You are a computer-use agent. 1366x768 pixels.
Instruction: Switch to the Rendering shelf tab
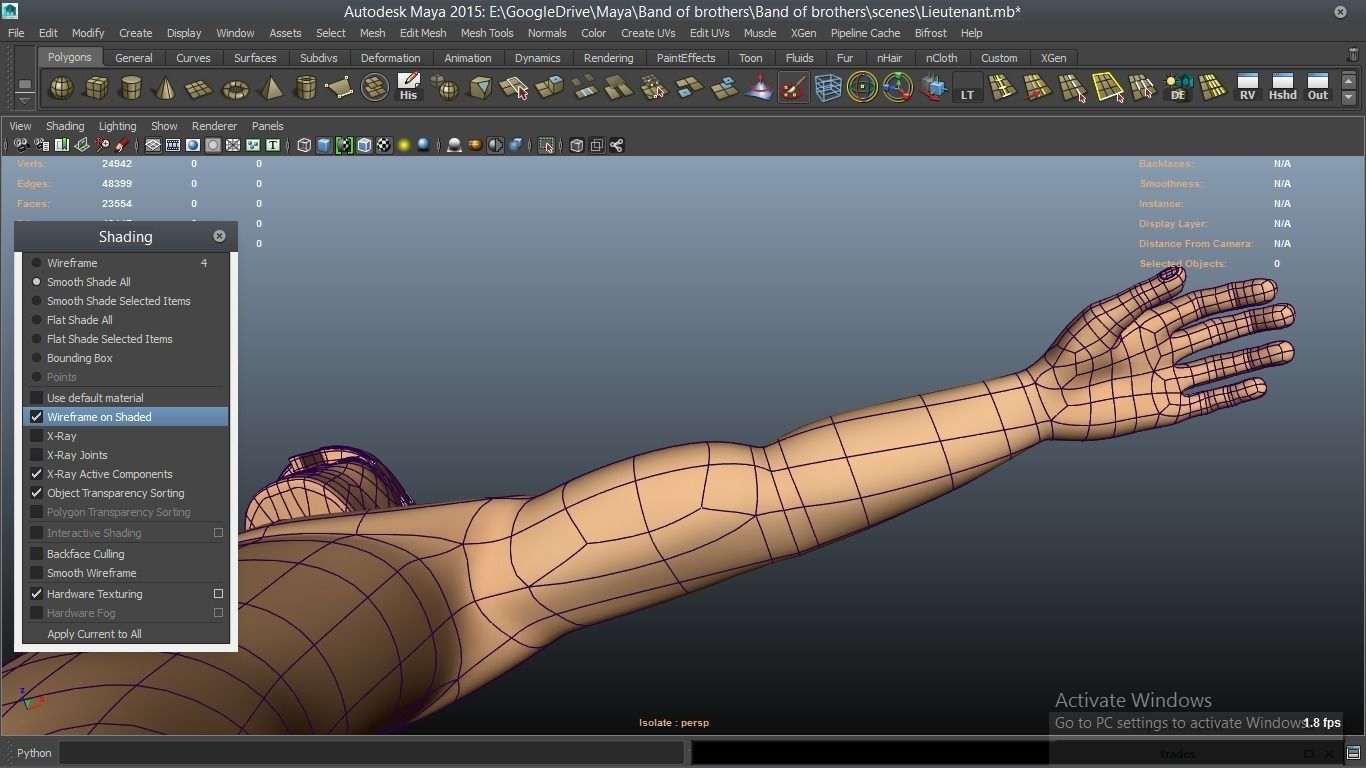point(608,58)
